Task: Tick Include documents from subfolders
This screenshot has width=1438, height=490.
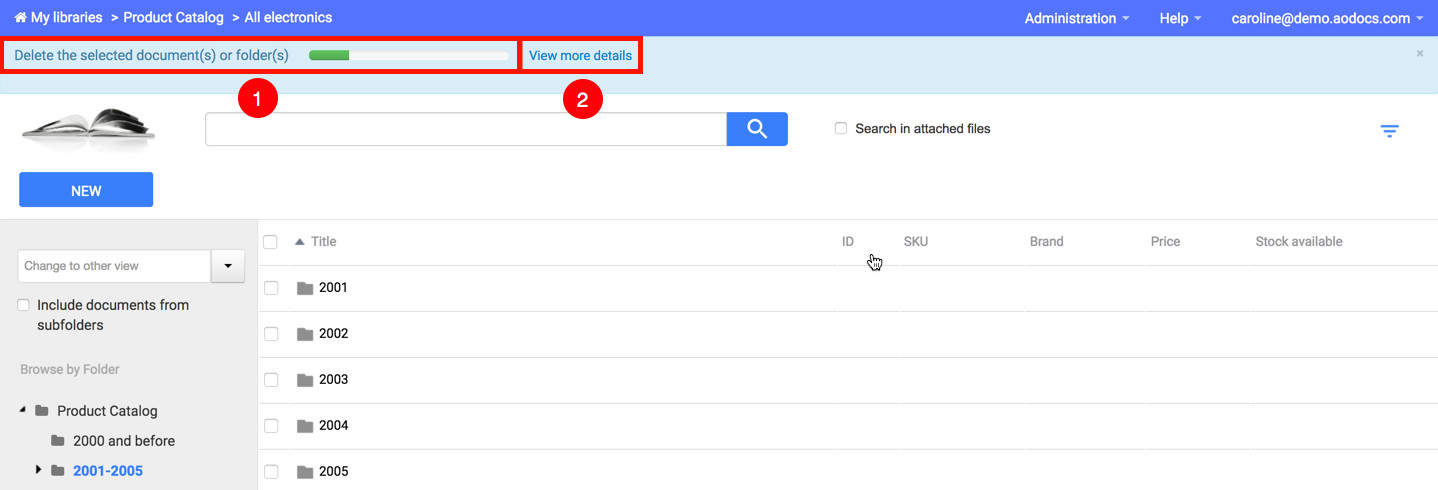Action: point(23,305)
